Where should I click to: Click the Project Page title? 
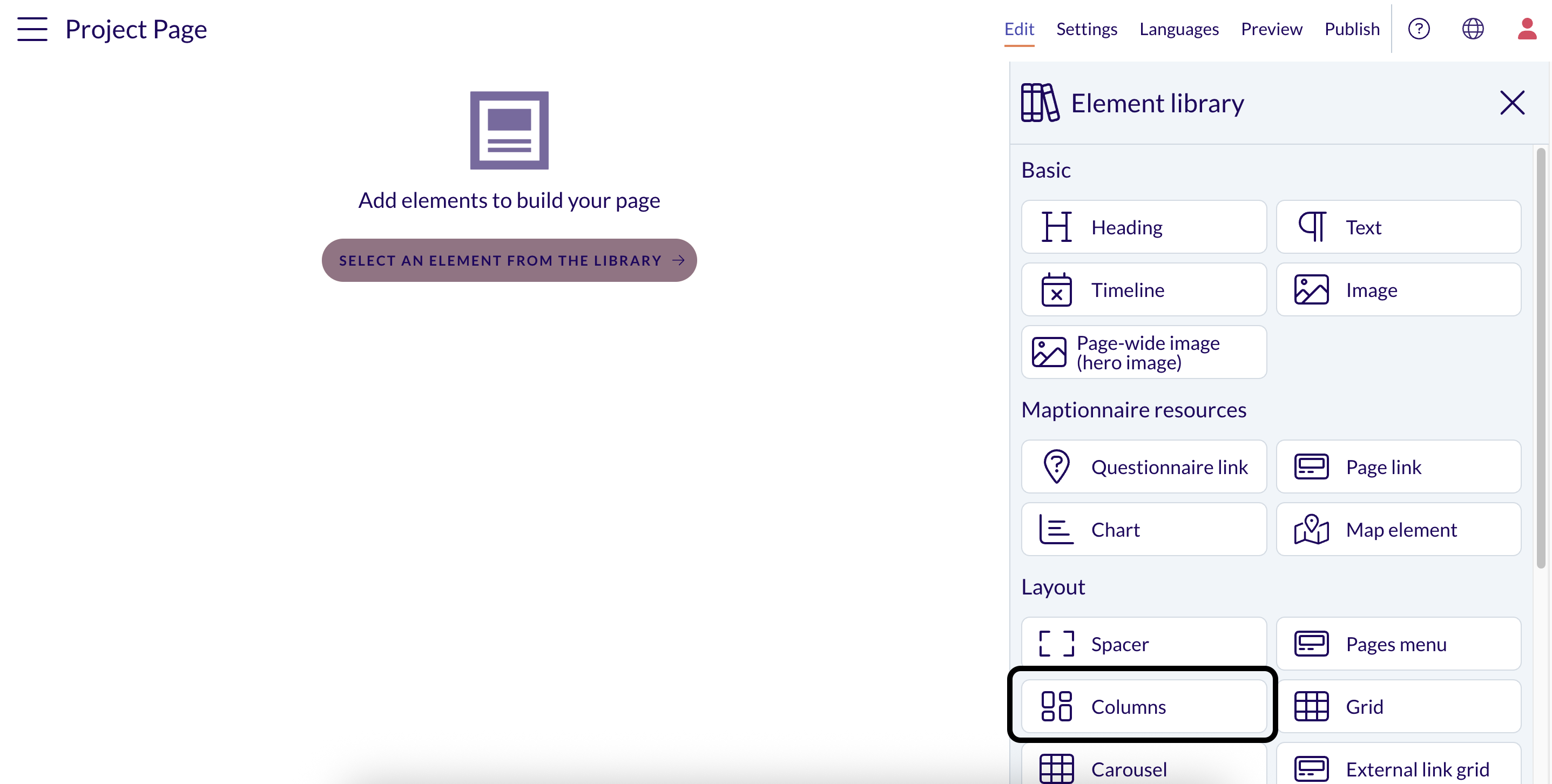136,29
